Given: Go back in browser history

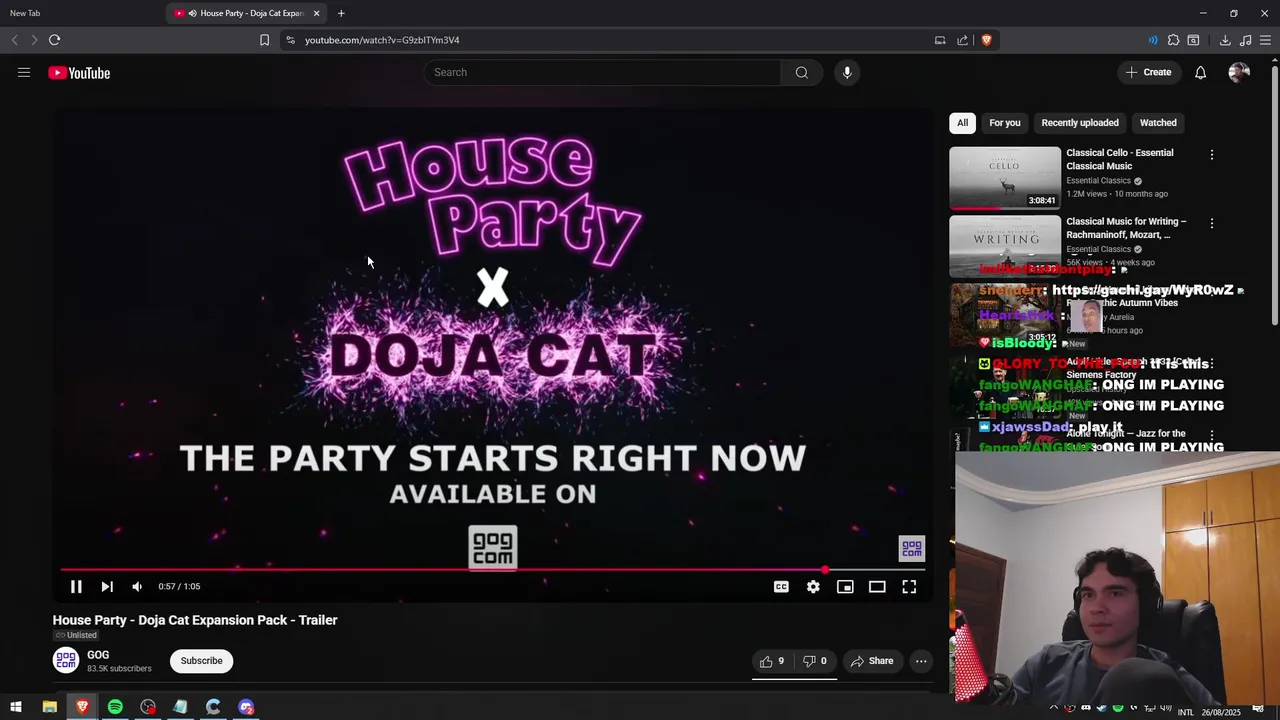Looking at the screenshot, I should 14,40.
